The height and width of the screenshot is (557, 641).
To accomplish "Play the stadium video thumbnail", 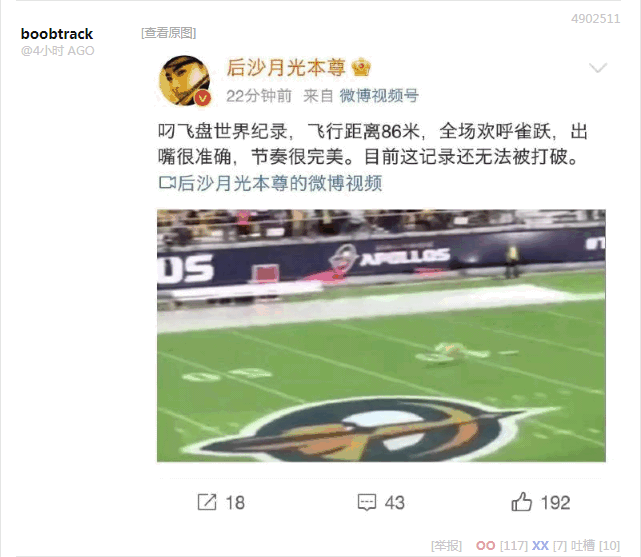I will tap(381, 336).
